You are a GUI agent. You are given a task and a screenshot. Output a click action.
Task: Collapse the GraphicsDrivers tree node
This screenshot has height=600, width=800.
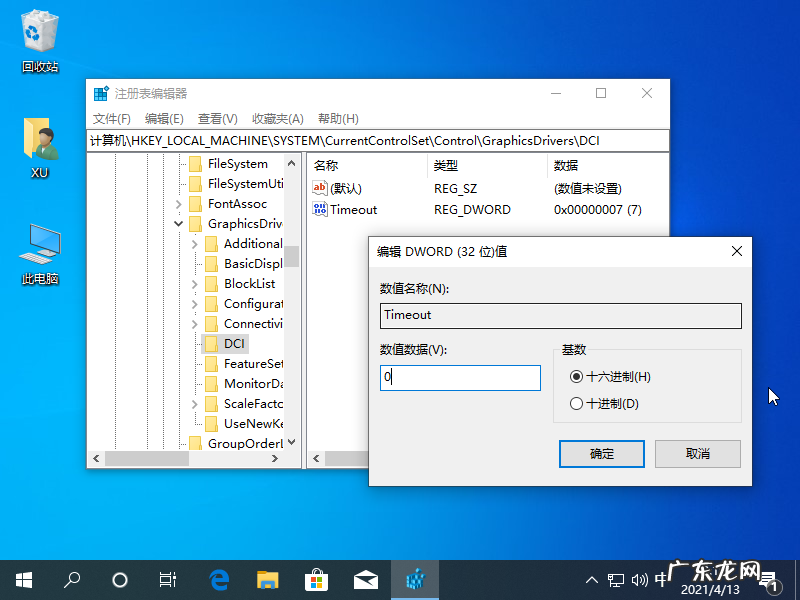(179, 224)
